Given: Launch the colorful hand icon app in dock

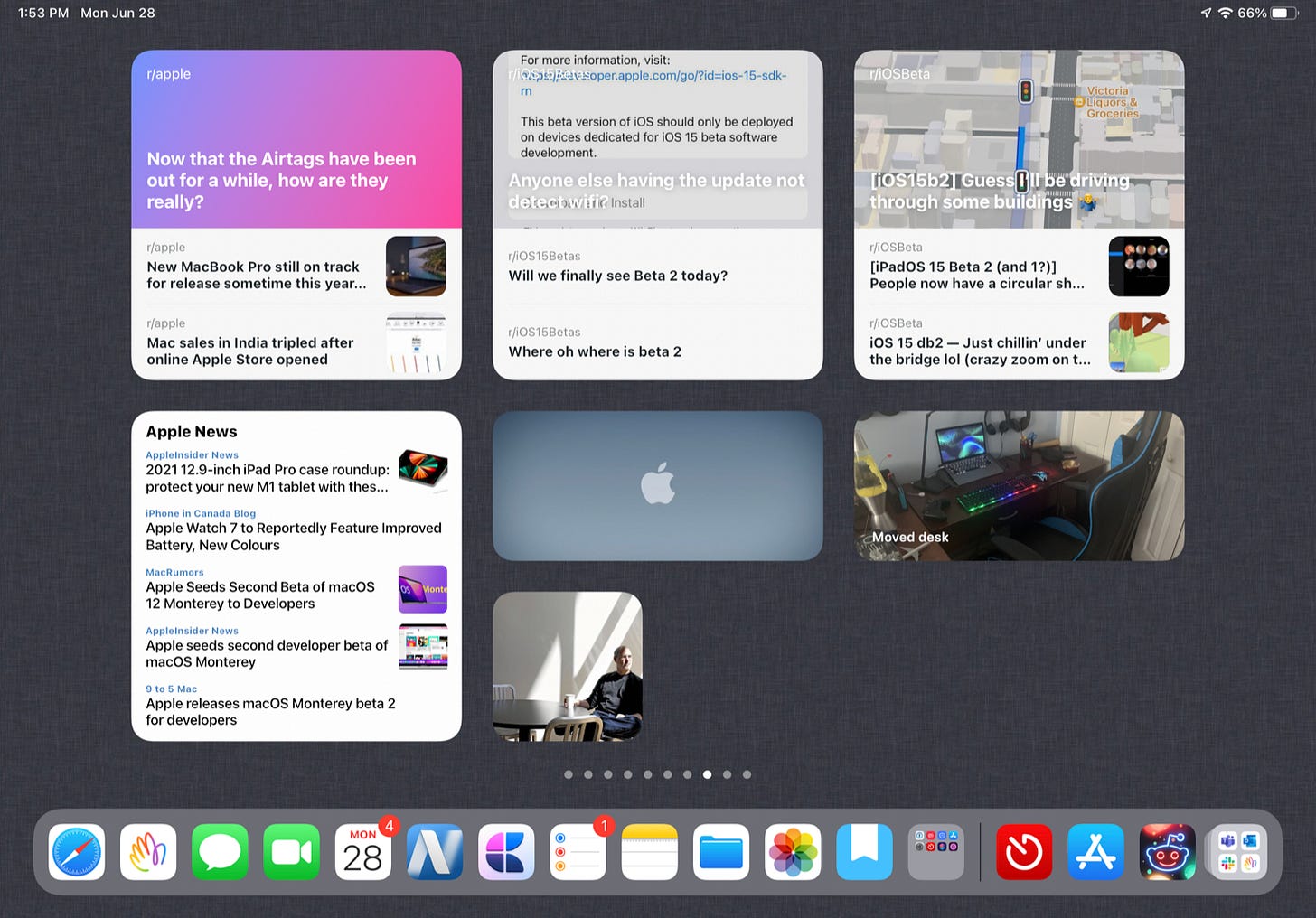Looking at the screenshot, I should [148, 852].
